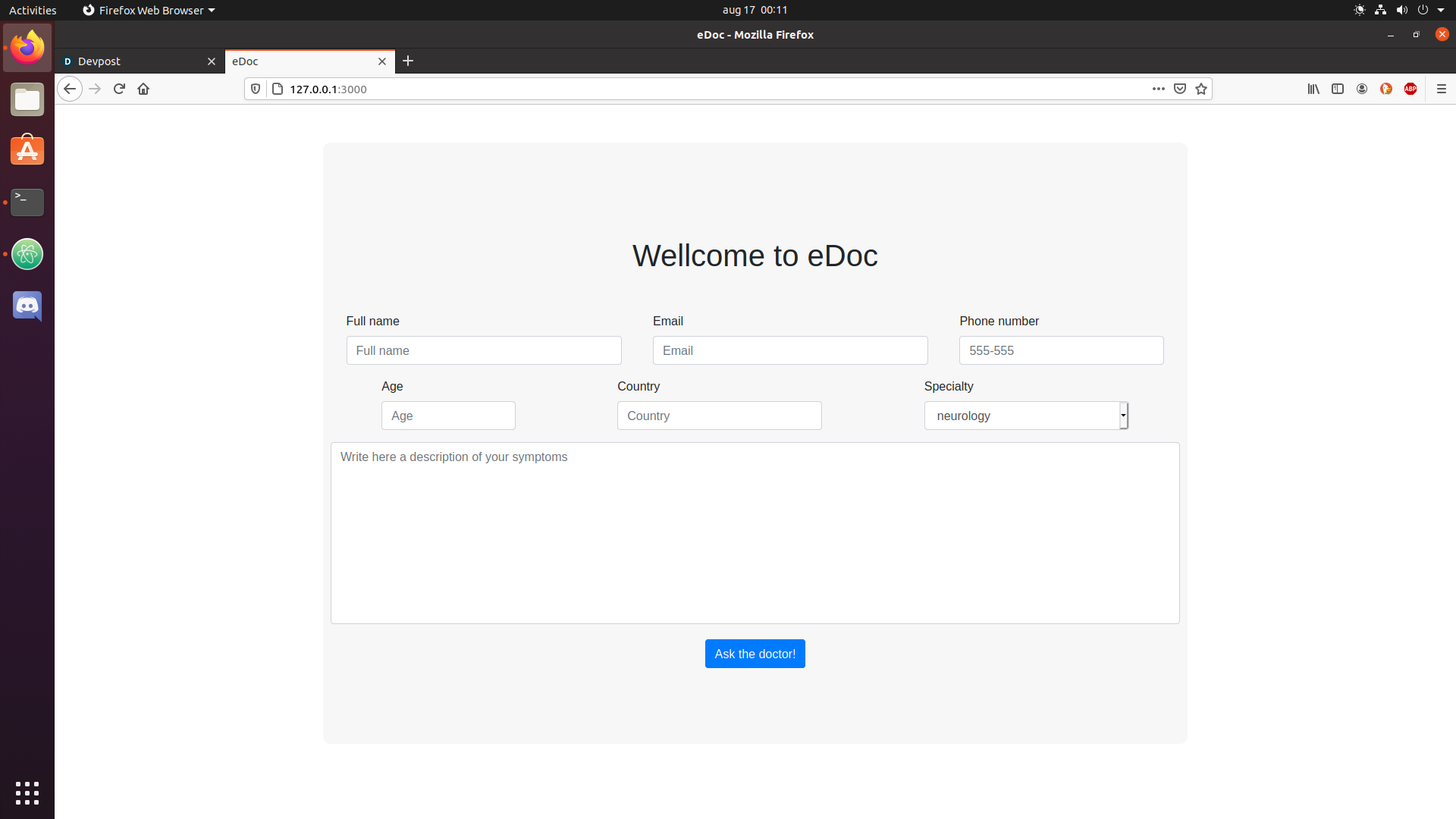Click the Ask the doctor! button
The image size is (1456, 819).
pos(755,654)
